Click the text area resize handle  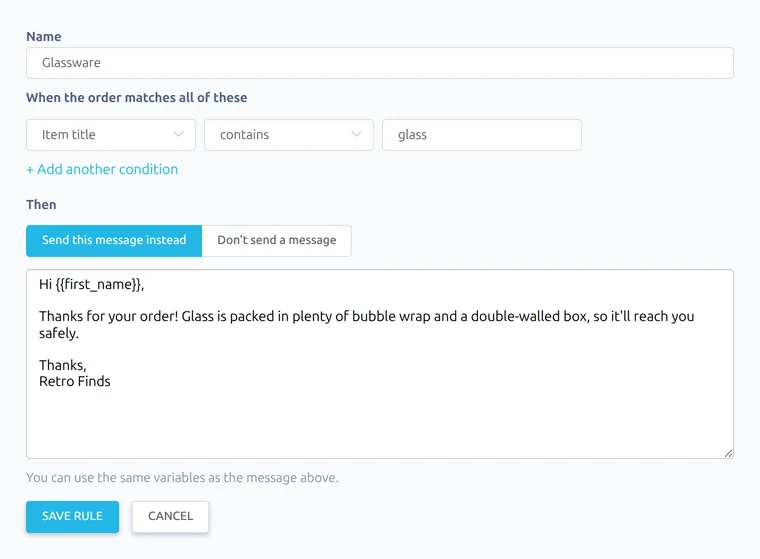[x=728, y=453]
